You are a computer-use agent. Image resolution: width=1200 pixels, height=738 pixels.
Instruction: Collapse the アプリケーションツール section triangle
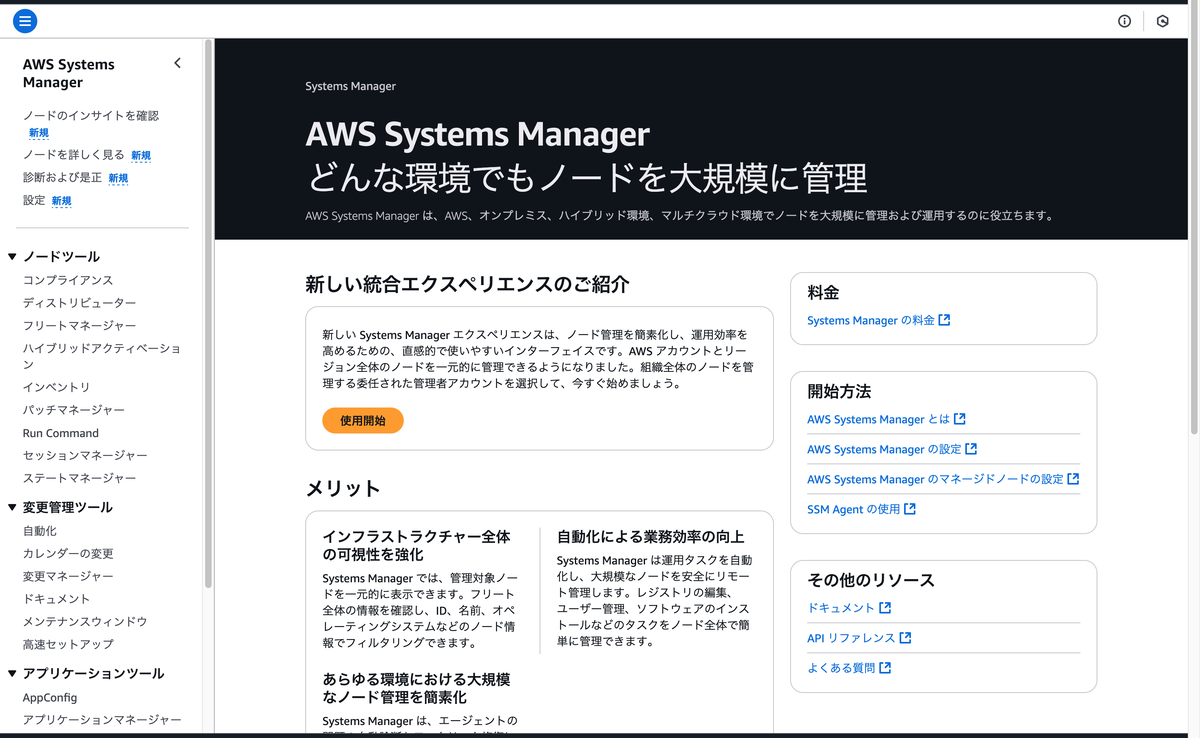click(12, 673)
